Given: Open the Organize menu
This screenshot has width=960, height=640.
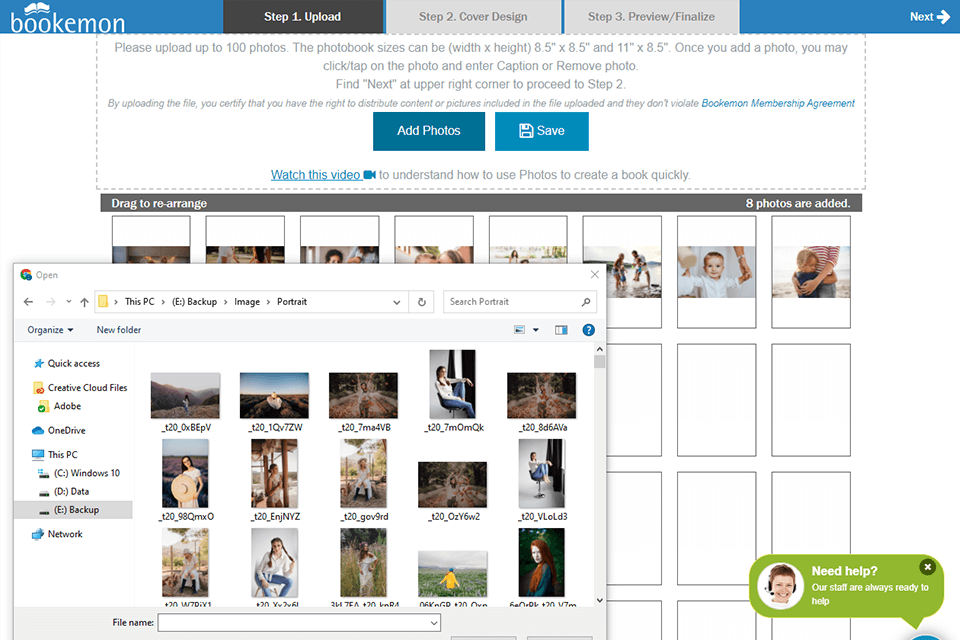Looking at the screenshot, I should tap(50, 330).
